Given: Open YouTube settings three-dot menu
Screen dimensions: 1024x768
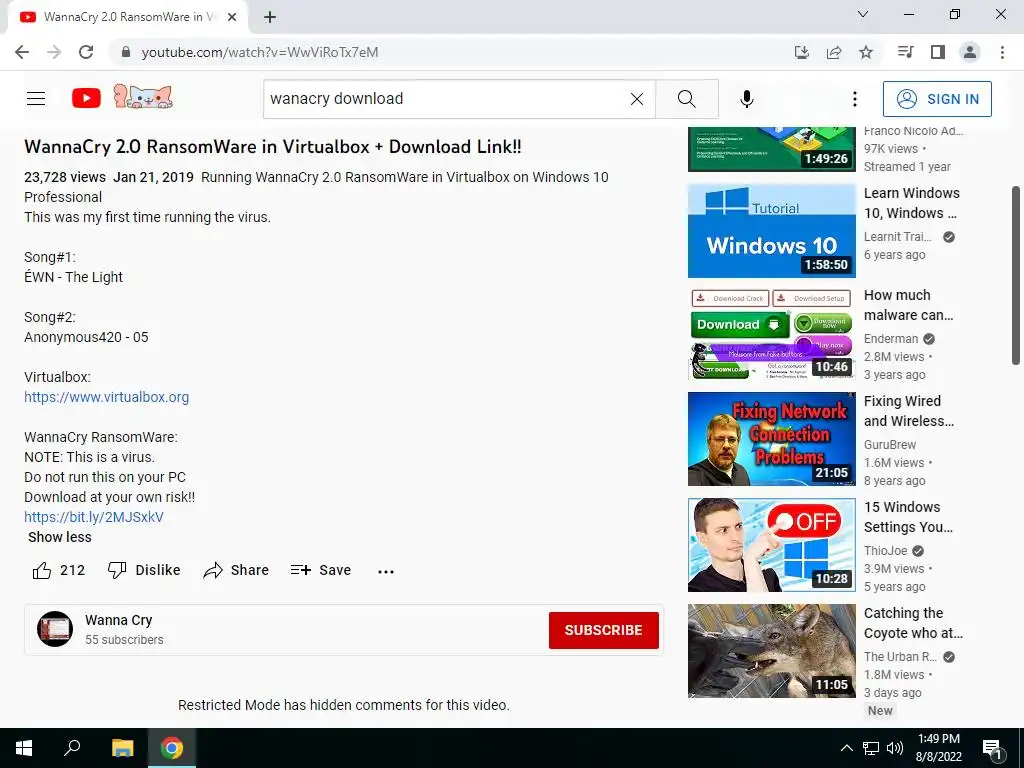Looking at the screenshot, I should click(x=855, y=99).
